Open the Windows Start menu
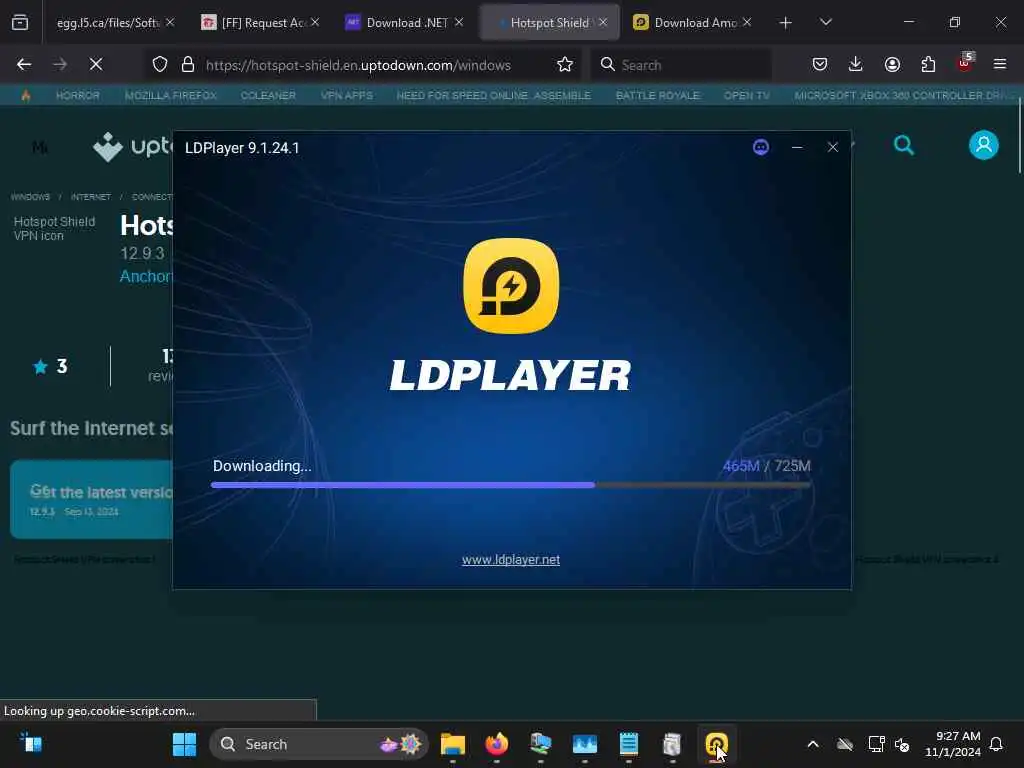Screen dimensions: 1024x768 click(x=184, y=744)
